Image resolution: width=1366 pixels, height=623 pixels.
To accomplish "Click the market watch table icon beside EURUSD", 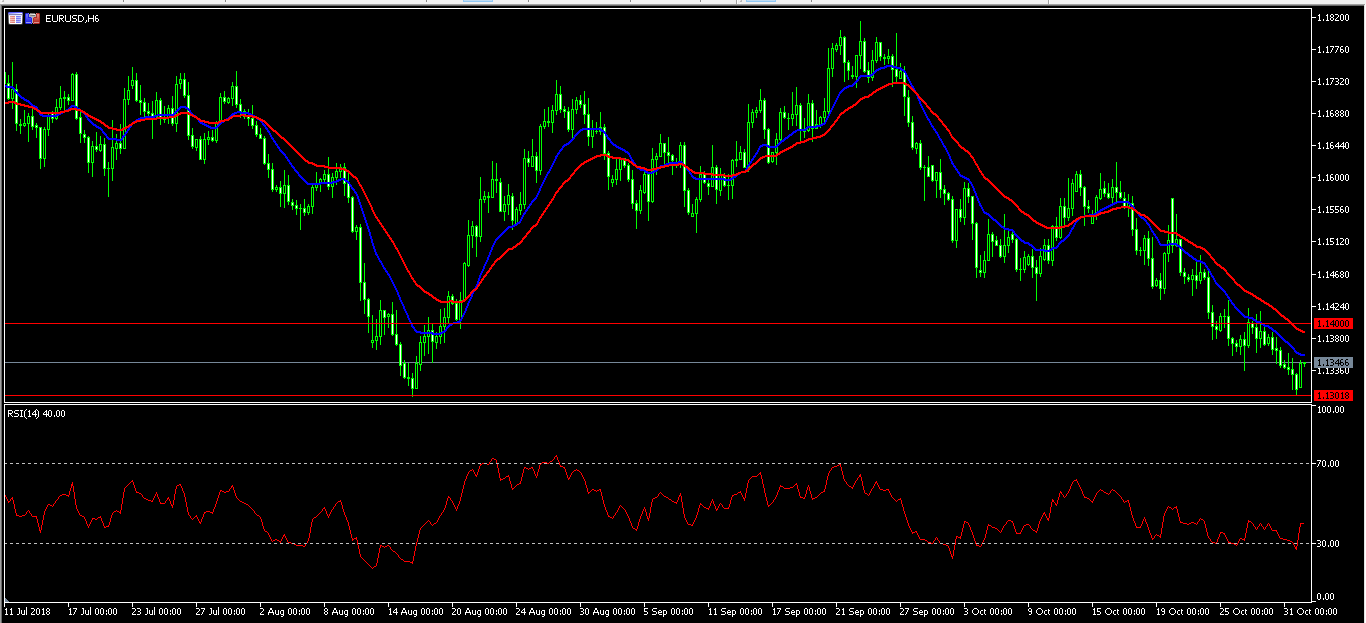I will tap(15, 18).
